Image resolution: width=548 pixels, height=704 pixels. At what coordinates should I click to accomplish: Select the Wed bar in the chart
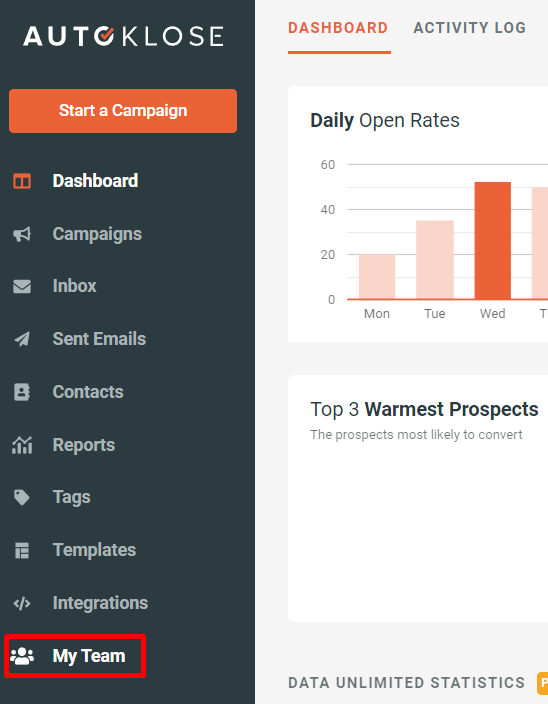[x=493, y=241]
